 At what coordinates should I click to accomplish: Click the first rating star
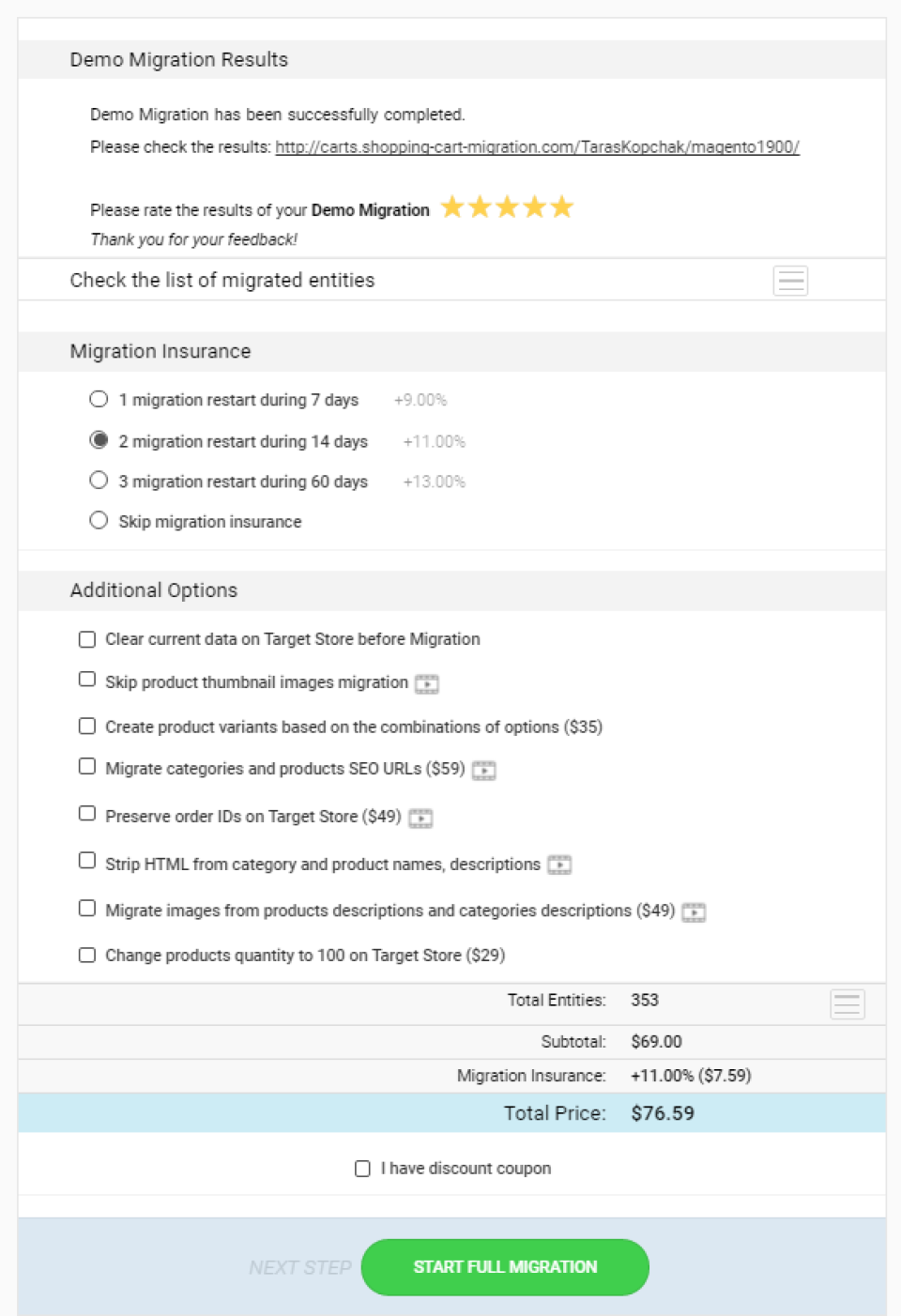(452, 207)
